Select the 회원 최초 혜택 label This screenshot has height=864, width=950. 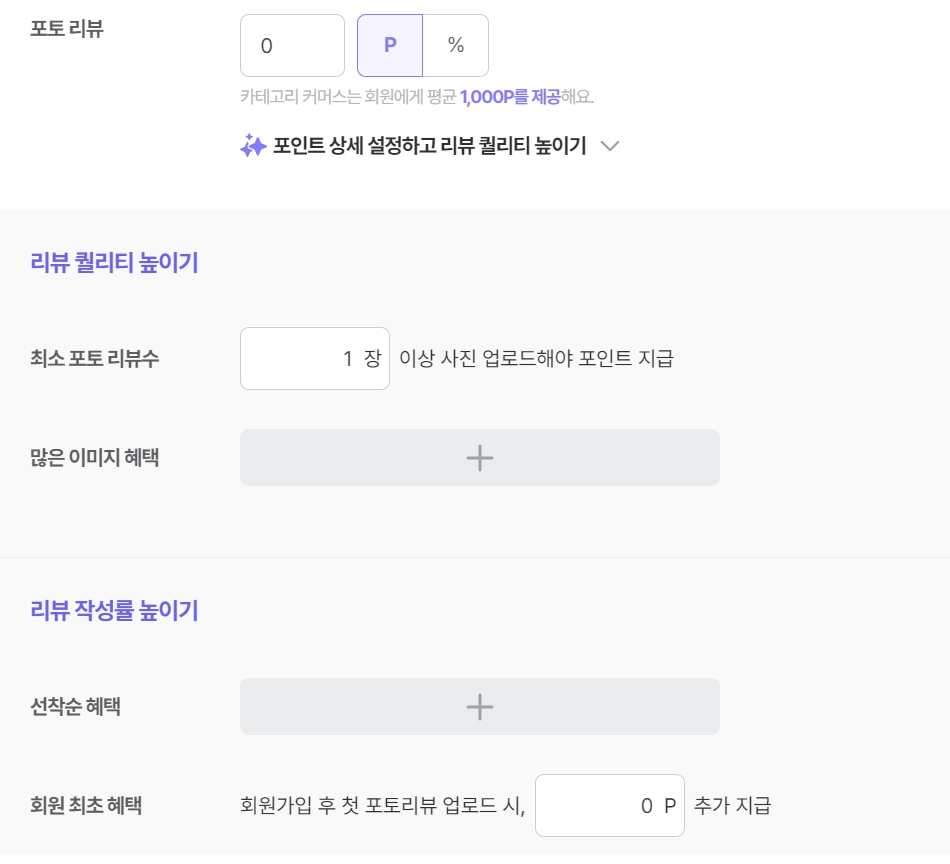click(86, 805)
